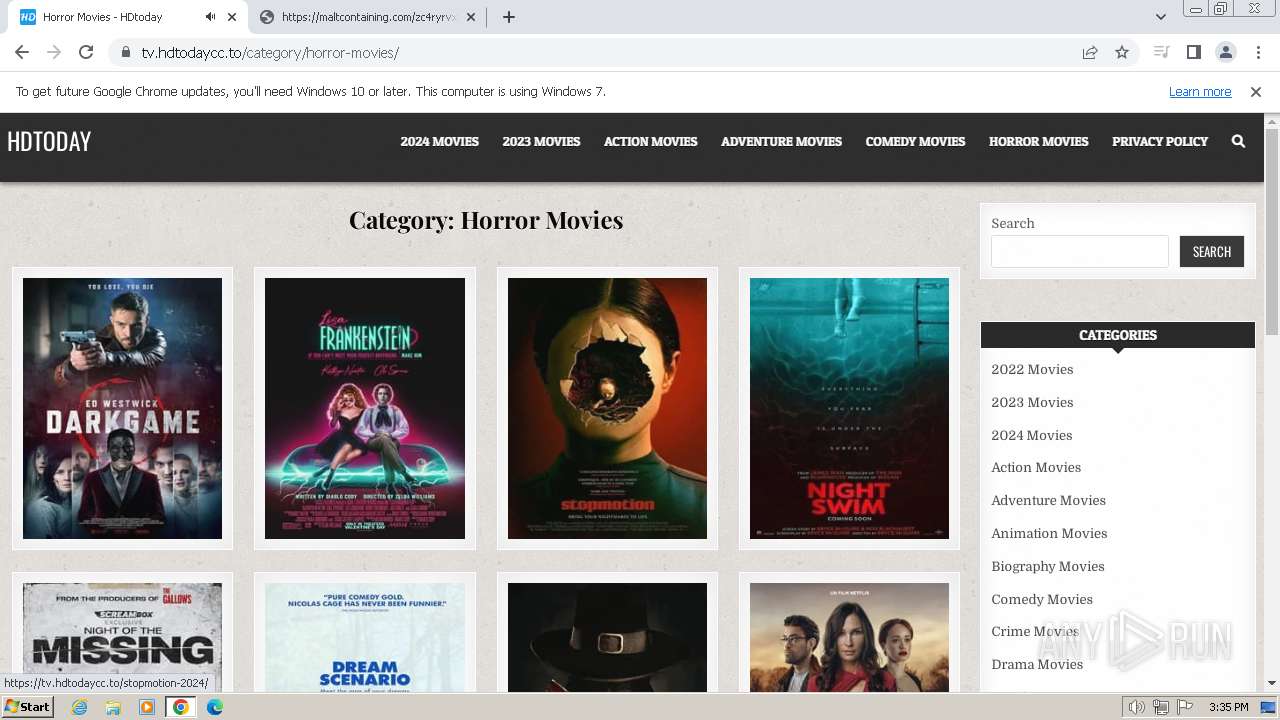
Task: Open the Night Swim movie poster
Action: 849,408
